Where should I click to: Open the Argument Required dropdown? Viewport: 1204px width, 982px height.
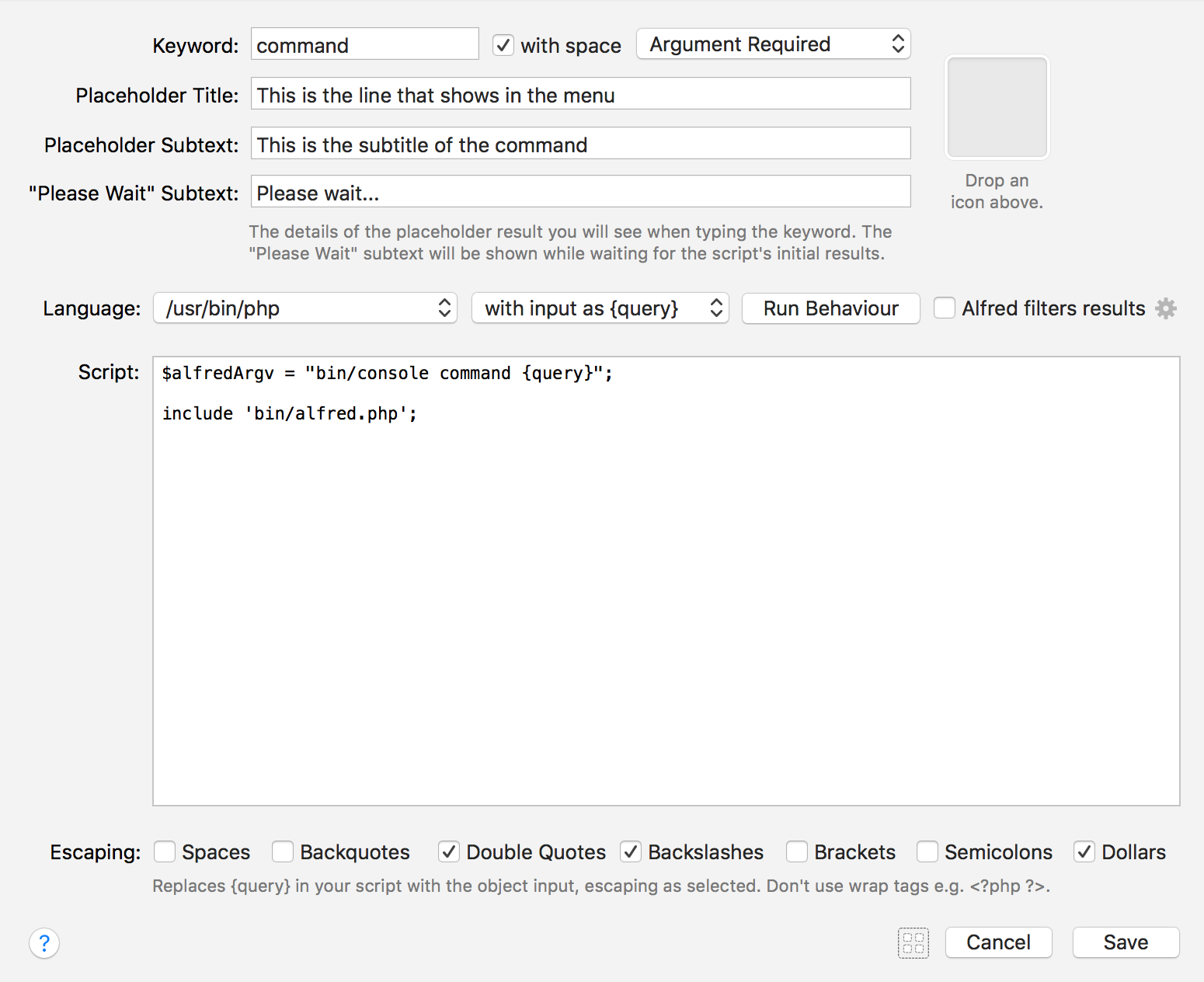[773, 44]
